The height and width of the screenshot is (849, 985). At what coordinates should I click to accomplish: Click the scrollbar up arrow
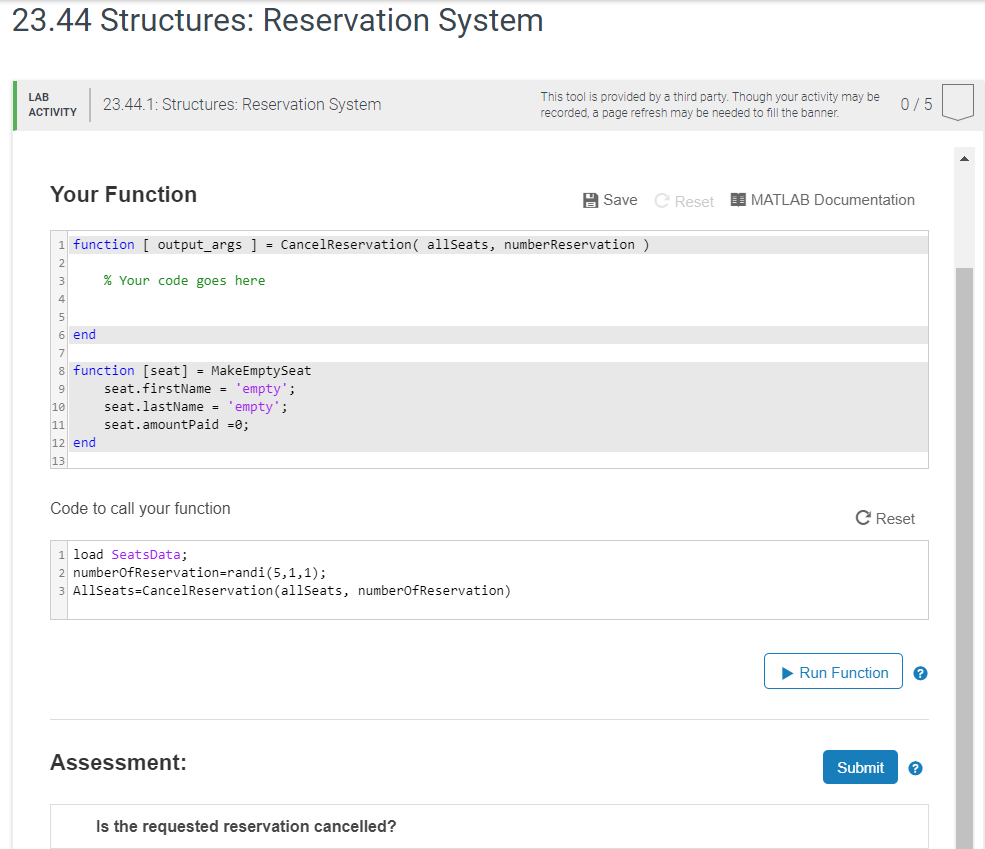pyautogui.click(x=964, y=157)
